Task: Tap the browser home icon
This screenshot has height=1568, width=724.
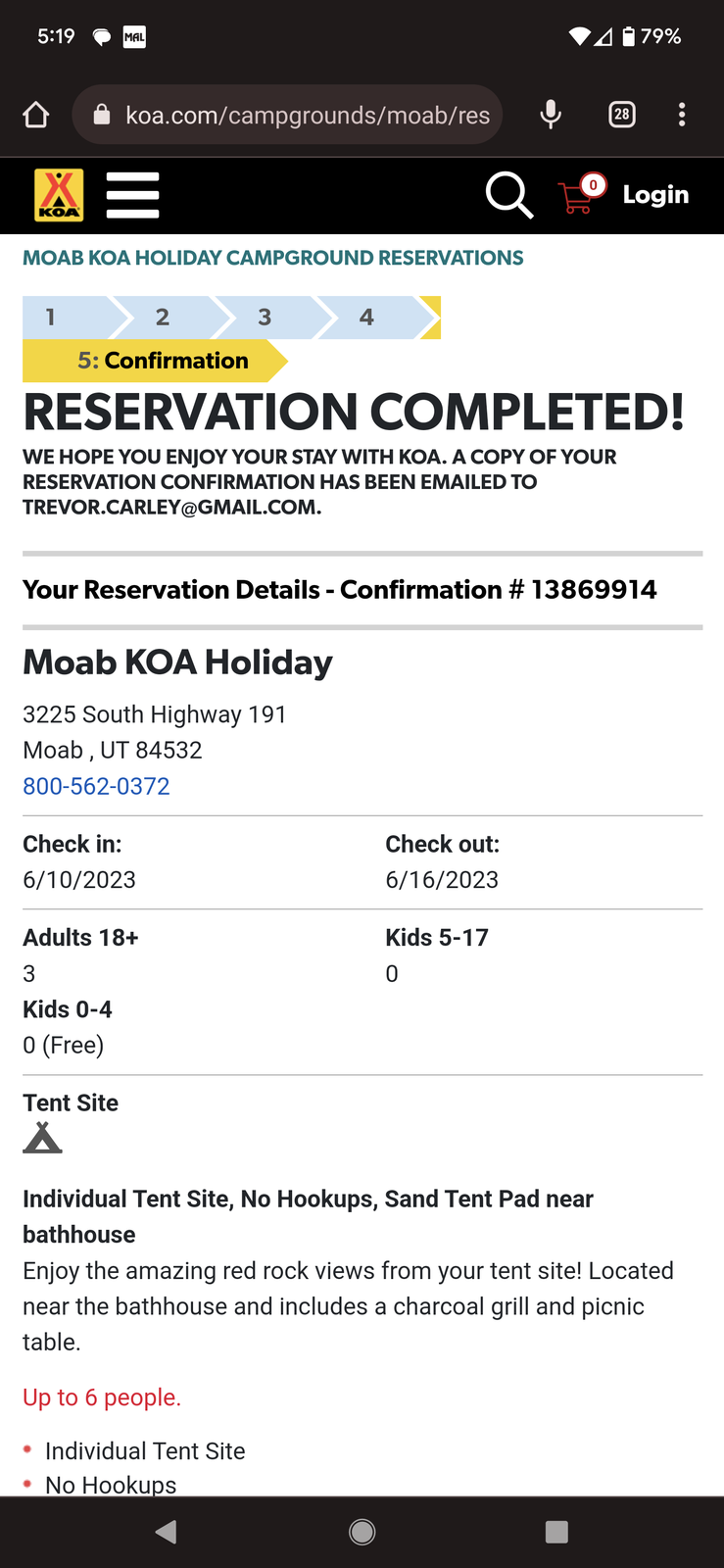Action: click(x=36, y=116)
